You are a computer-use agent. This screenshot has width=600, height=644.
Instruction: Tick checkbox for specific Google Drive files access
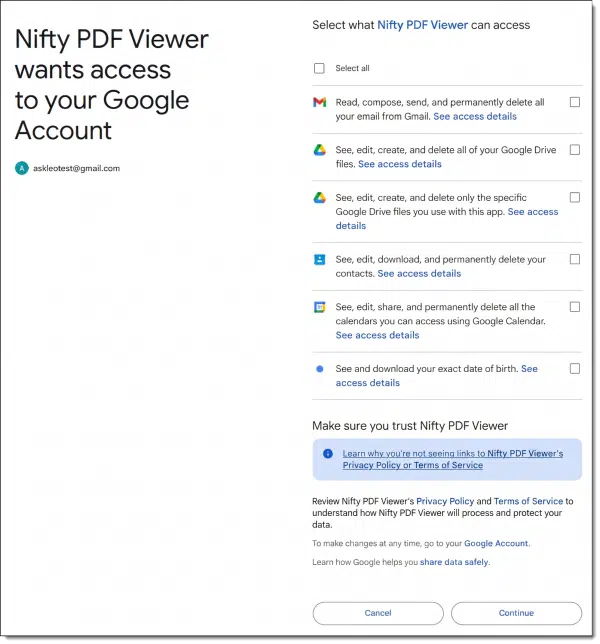(575, 197)
